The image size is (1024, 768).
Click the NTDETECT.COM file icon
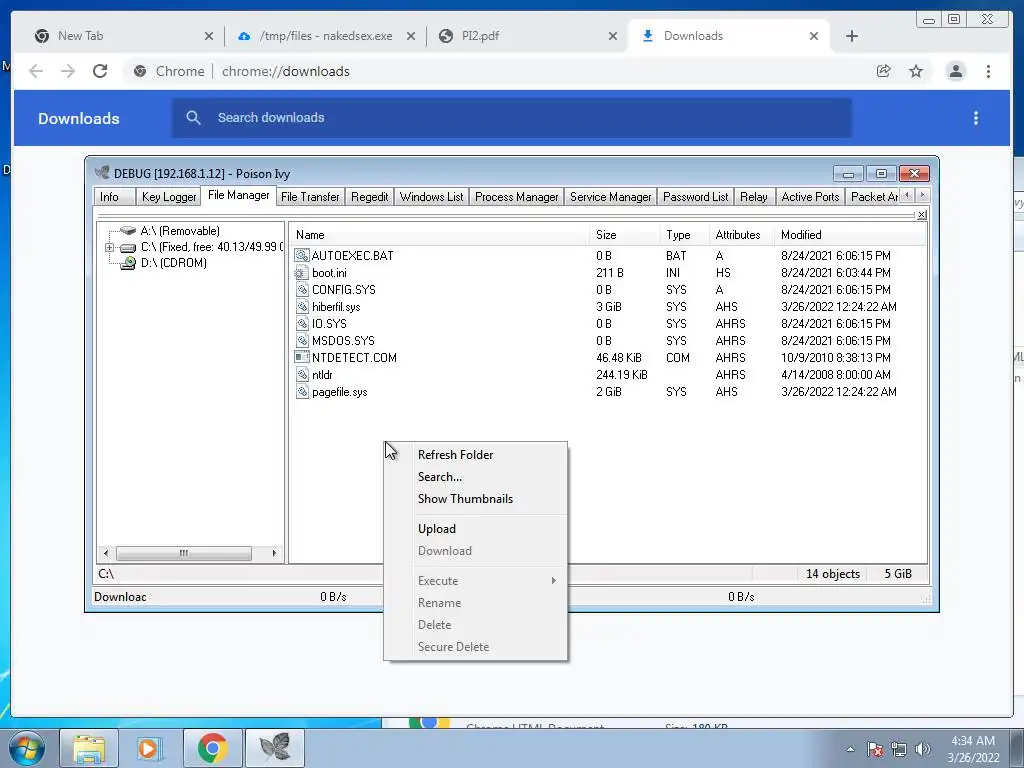click(301, 357)
